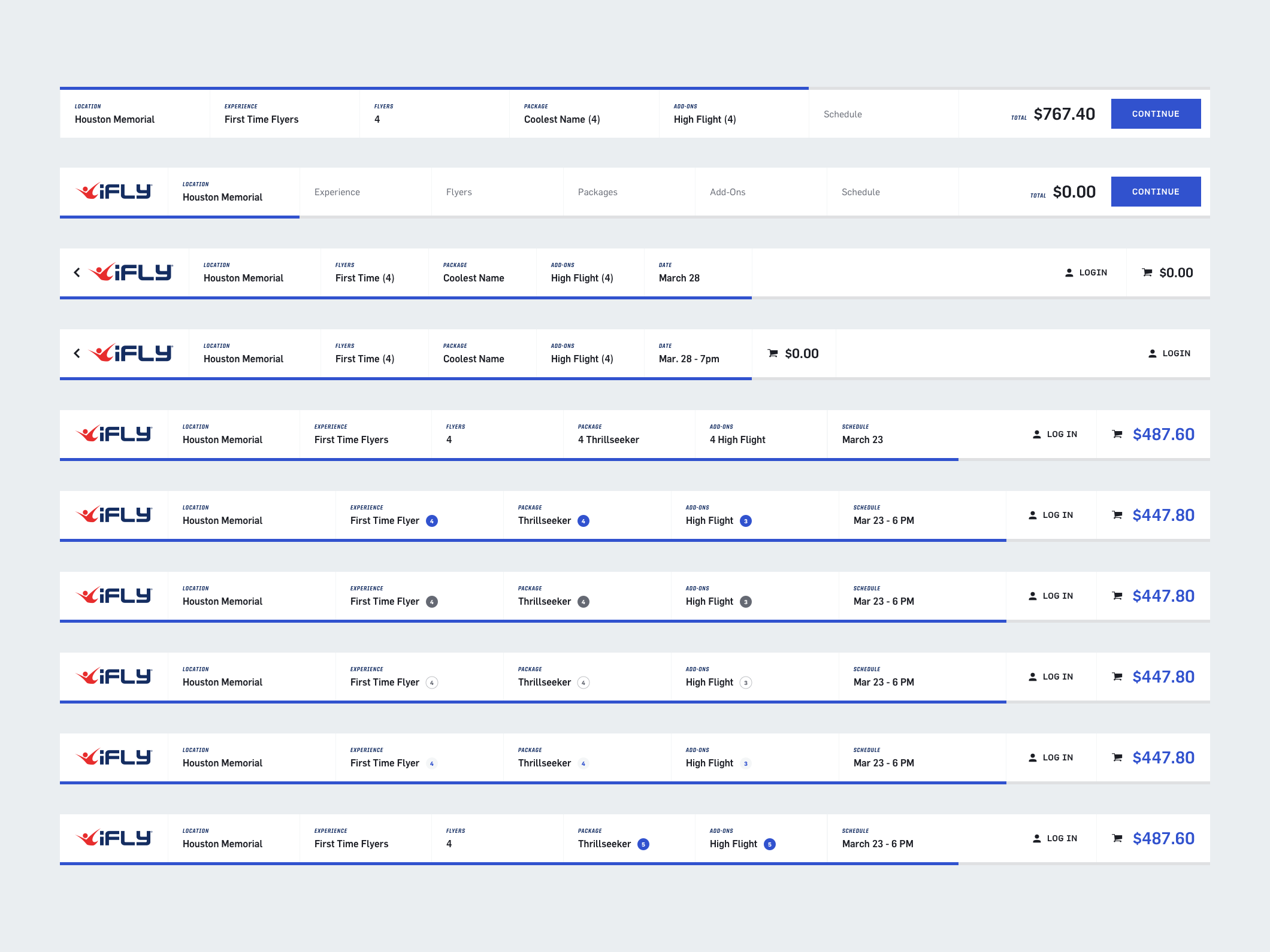Click blue badge 5 beside Thrillseeker
This screenshot has width=1270, height=952.
click(643, 844)
